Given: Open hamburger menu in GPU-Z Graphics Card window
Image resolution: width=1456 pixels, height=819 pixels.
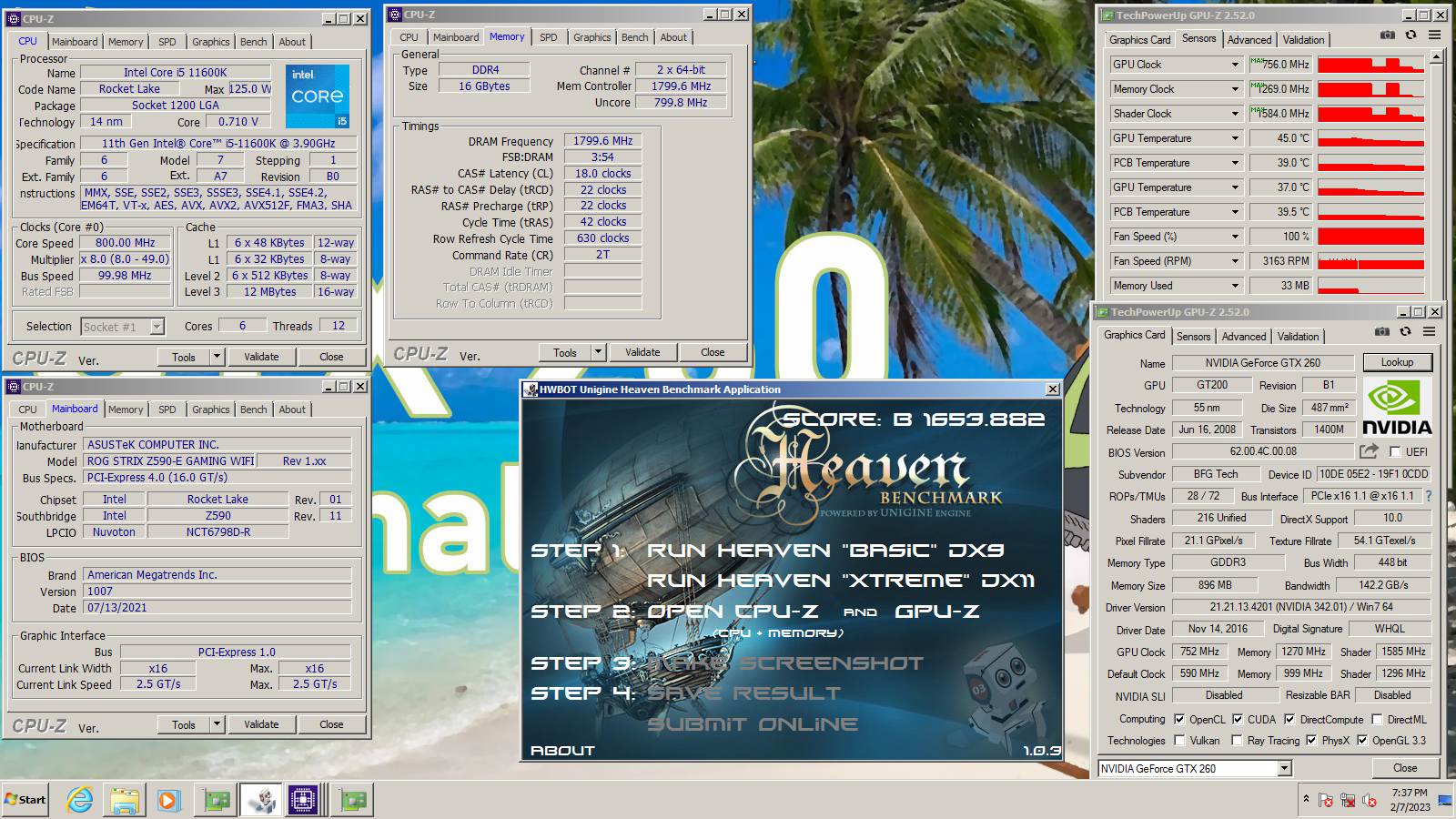Looking at the screenshot, I should point(1429,332).
